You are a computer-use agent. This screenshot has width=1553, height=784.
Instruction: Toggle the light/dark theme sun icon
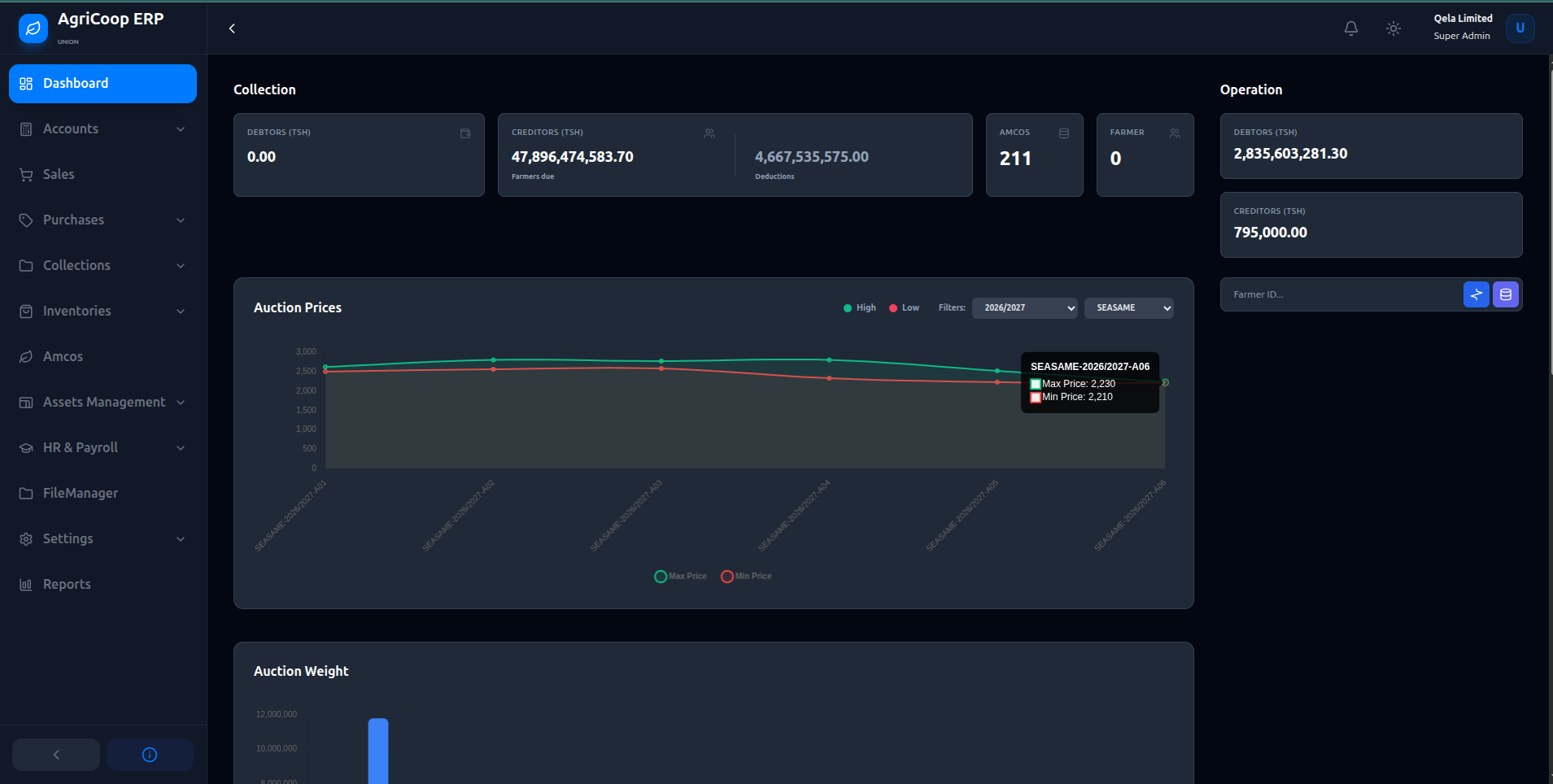[1394, 28]
